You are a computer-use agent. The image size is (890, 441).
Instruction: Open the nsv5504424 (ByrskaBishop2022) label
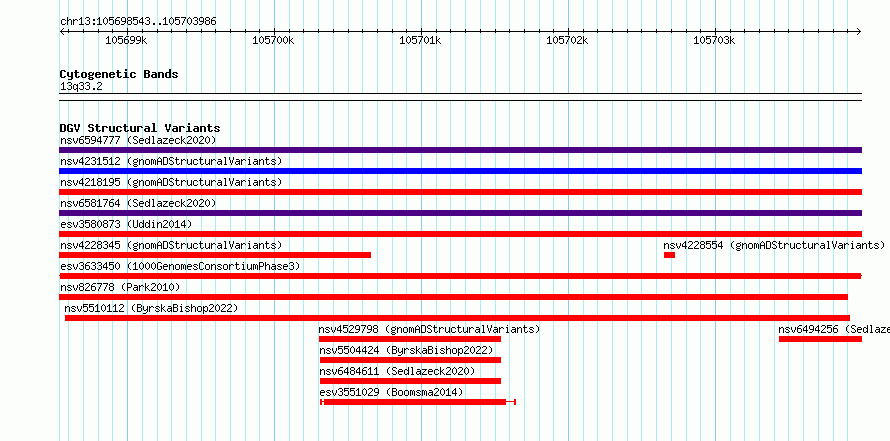(x=406, y=350)
